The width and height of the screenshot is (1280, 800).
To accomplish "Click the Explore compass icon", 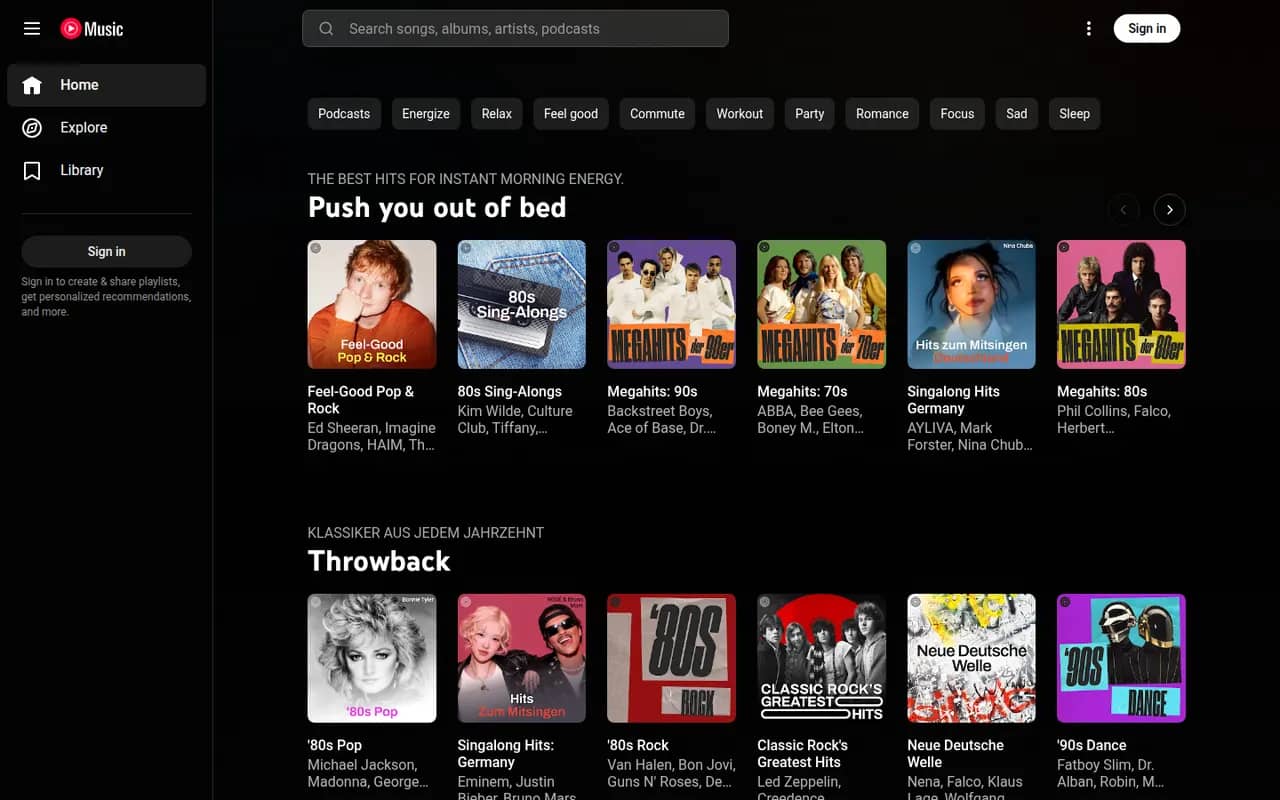I will [x=32, y=128].
